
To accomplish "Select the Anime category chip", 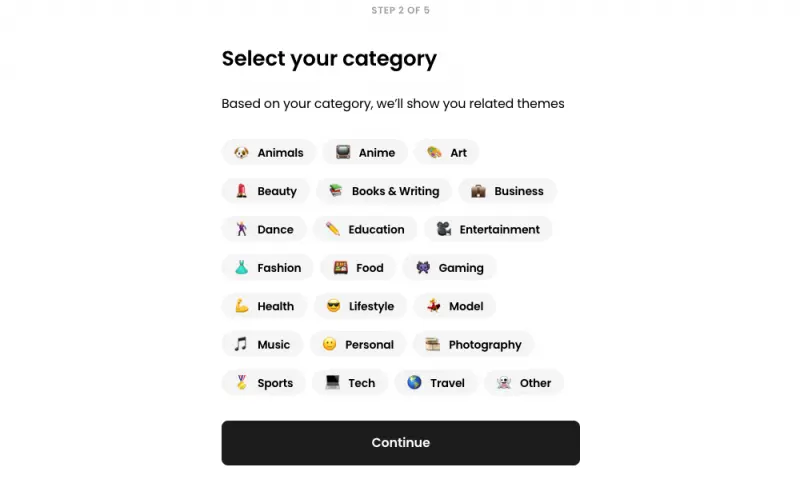I will coord(365,153).
